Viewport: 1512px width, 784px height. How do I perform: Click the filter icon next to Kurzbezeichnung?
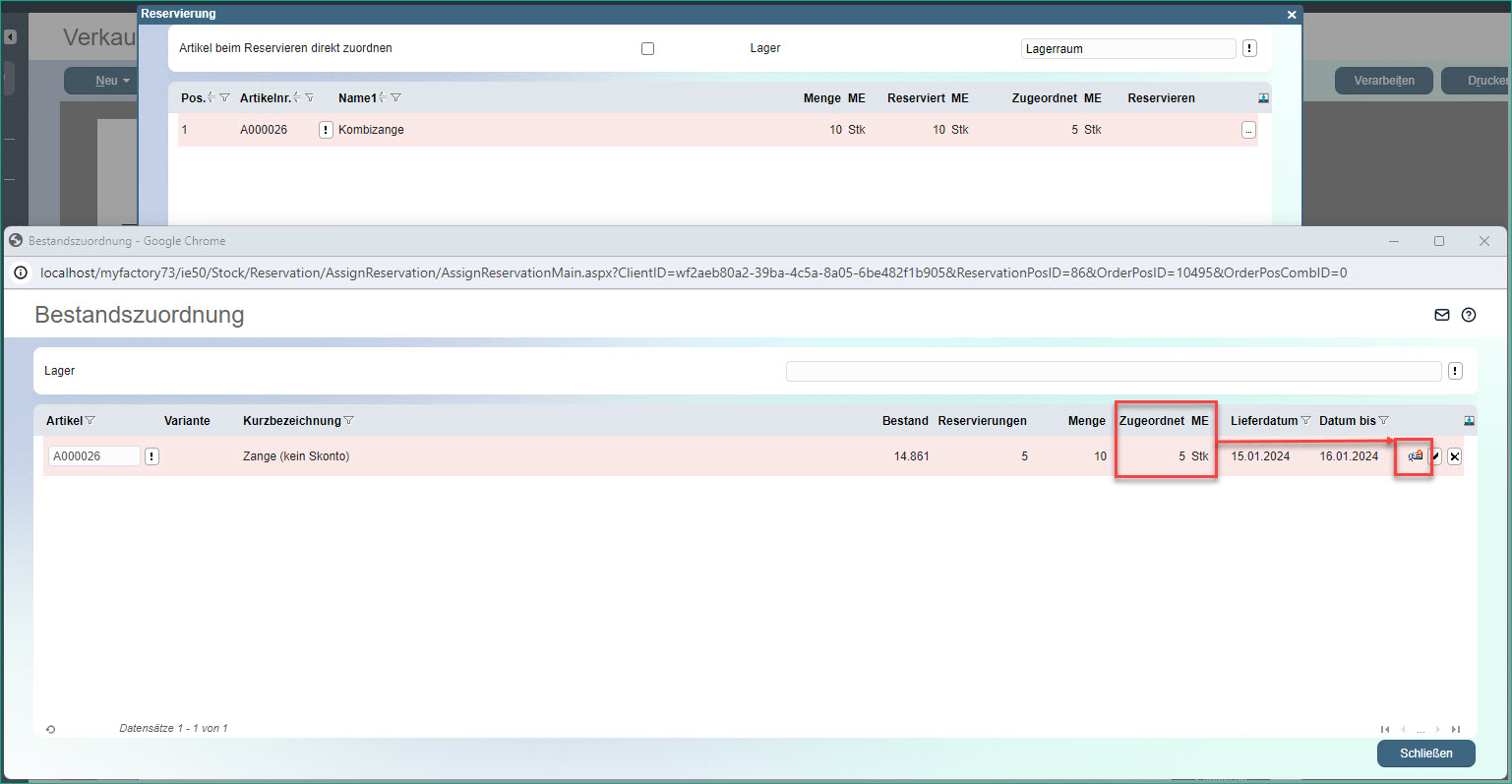(349, 421)
